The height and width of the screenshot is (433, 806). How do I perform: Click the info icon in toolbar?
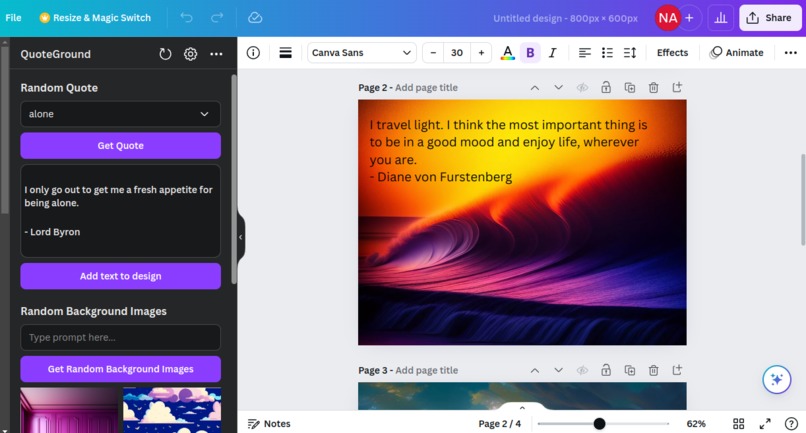point(253,52)
